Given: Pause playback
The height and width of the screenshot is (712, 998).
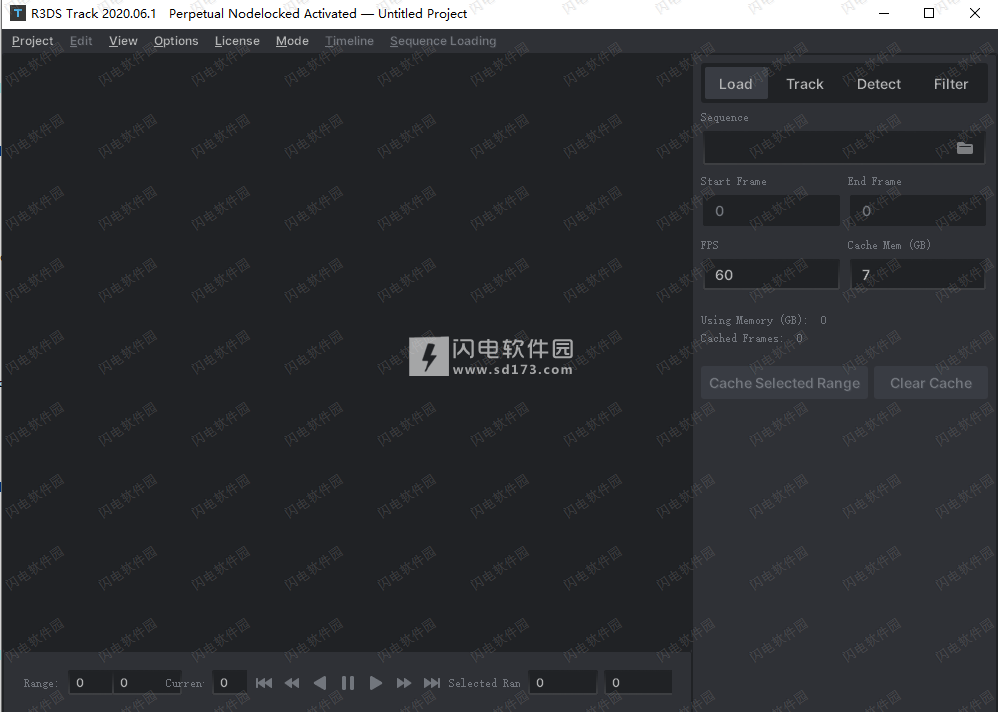Looking at the screenshot, I should pos(348,683).
